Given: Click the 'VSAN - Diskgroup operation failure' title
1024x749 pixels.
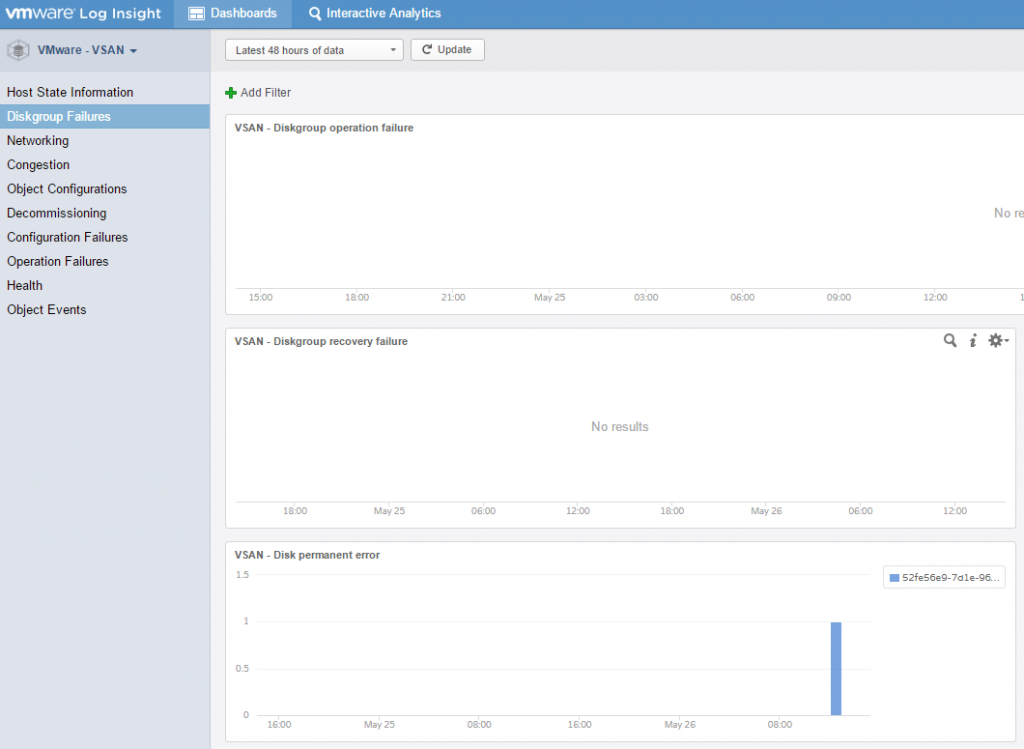Looking at the screenshot, I should click(x=324, y=128).
